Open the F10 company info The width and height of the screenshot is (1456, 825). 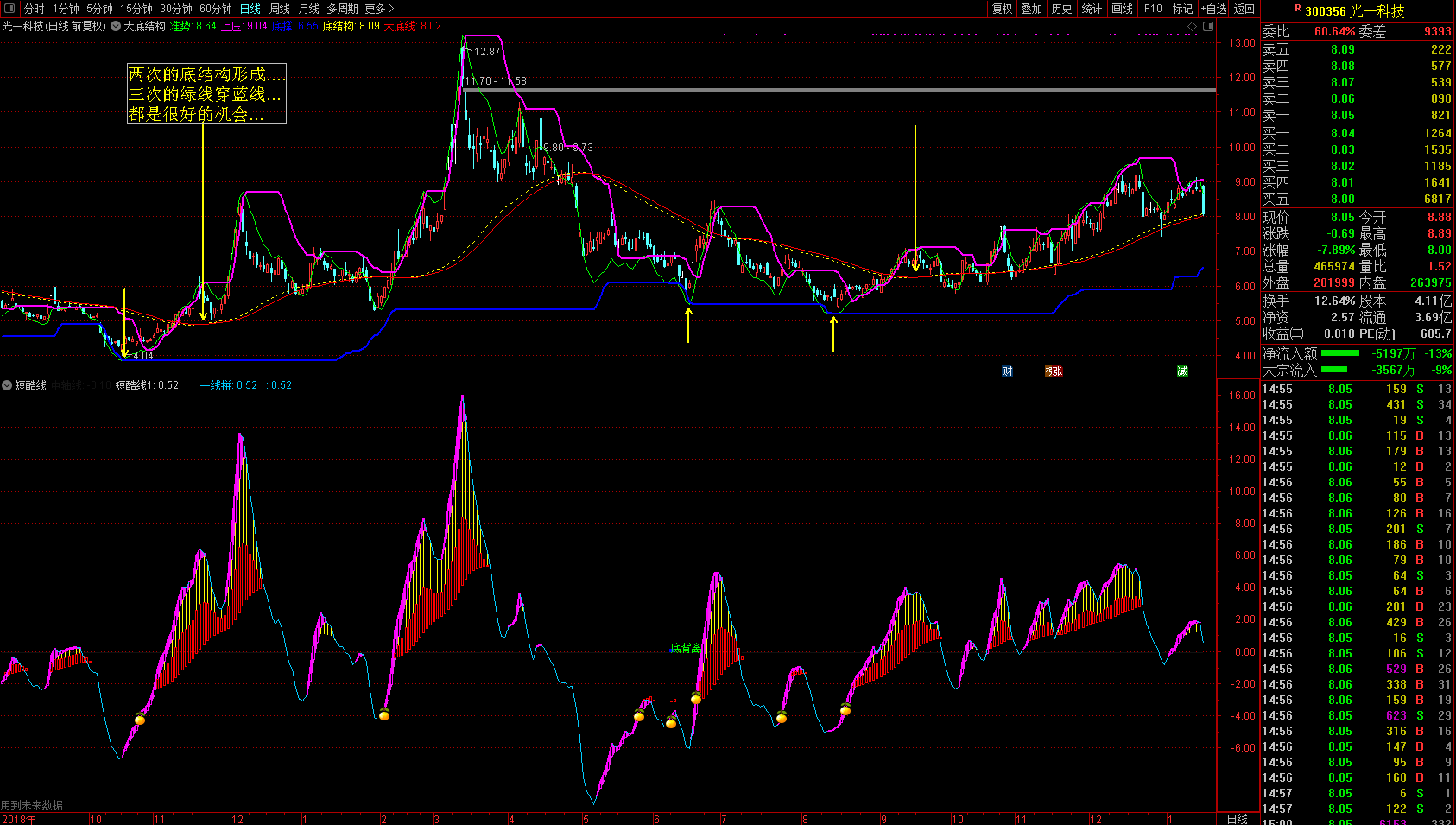coord(1153,9)
